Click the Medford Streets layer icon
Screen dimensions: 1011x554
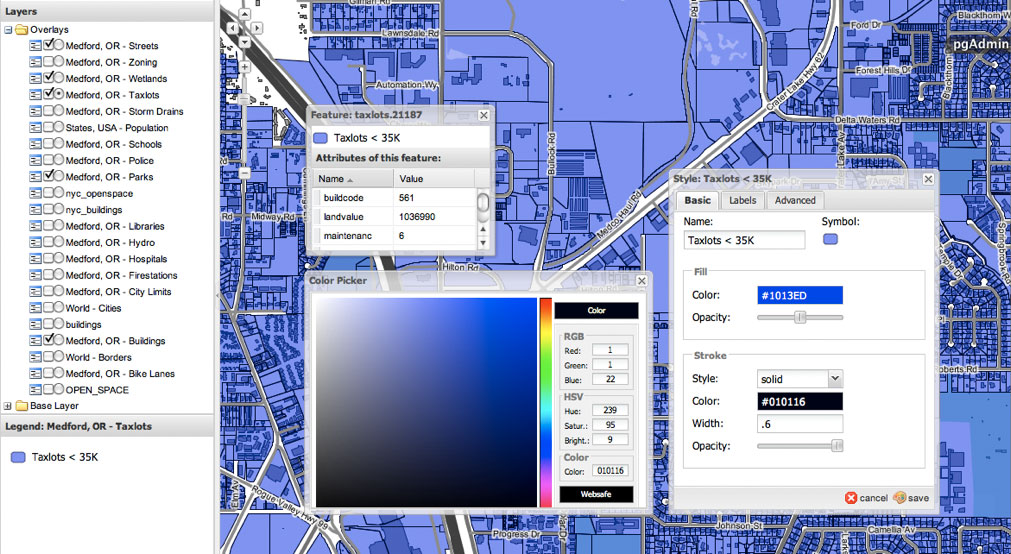click(x=36, y=46)
